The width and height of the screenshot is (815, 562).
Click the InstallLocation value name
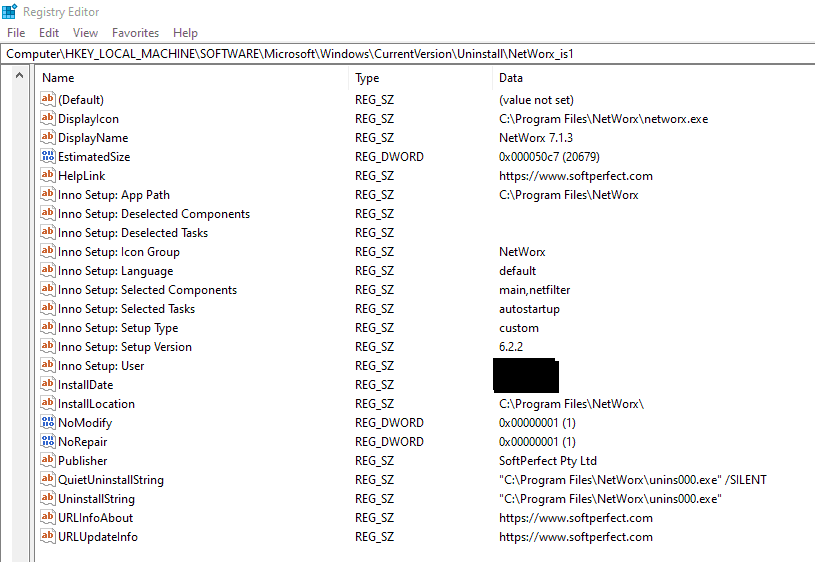(96, 404)
